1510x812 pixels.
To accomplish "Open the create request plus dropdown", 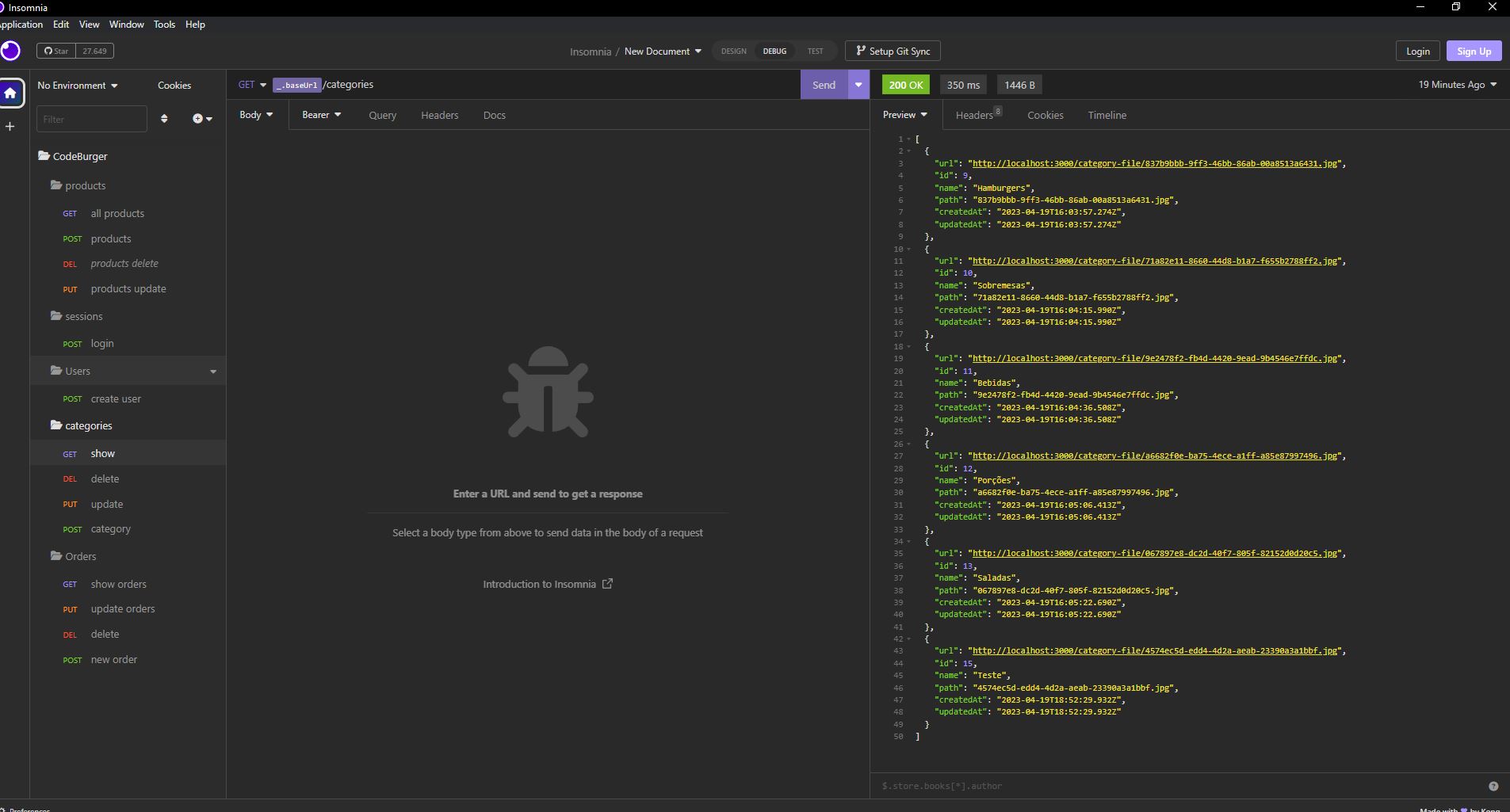I will pos(202,119).
